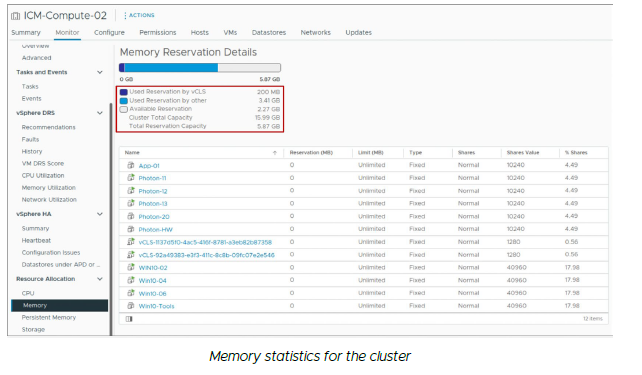Click the Win10-06 VM icon
Image resolution: width=642 pixels, height=375 pixels.
pyautogui.click(x=131, y=293)
